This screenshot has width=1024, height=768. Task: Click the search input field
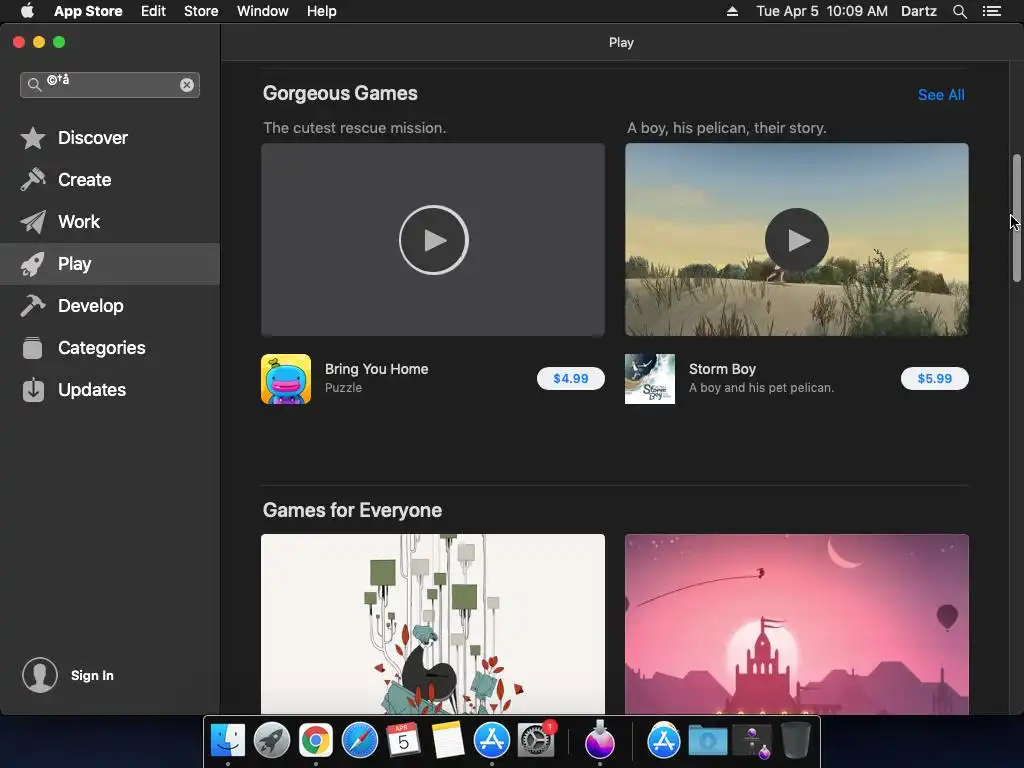(x=110, y=85)
